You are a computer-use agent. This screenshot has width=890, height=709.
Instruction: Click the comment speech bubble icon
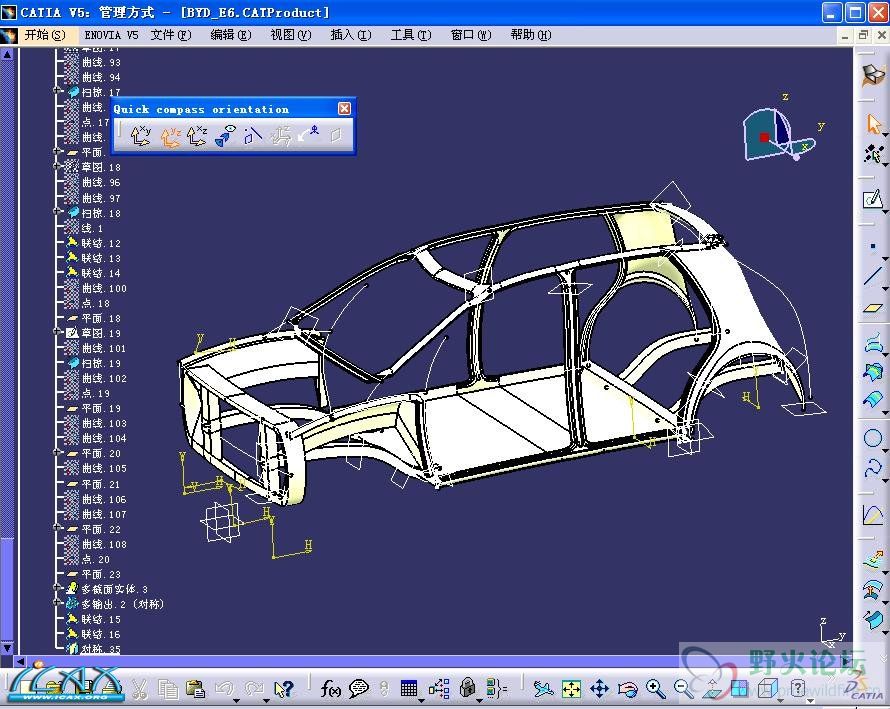(x=359, y=689)
